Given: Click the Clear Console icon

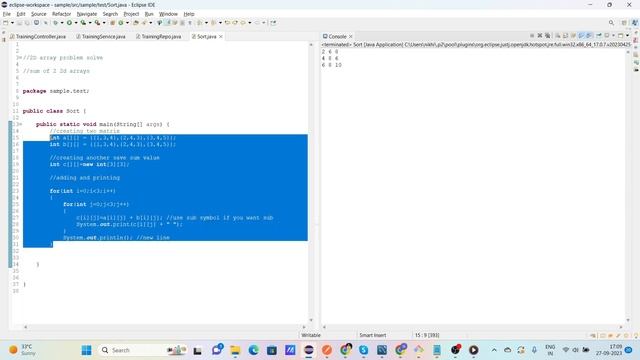Looking at the screenshot, I should [558, 36].
